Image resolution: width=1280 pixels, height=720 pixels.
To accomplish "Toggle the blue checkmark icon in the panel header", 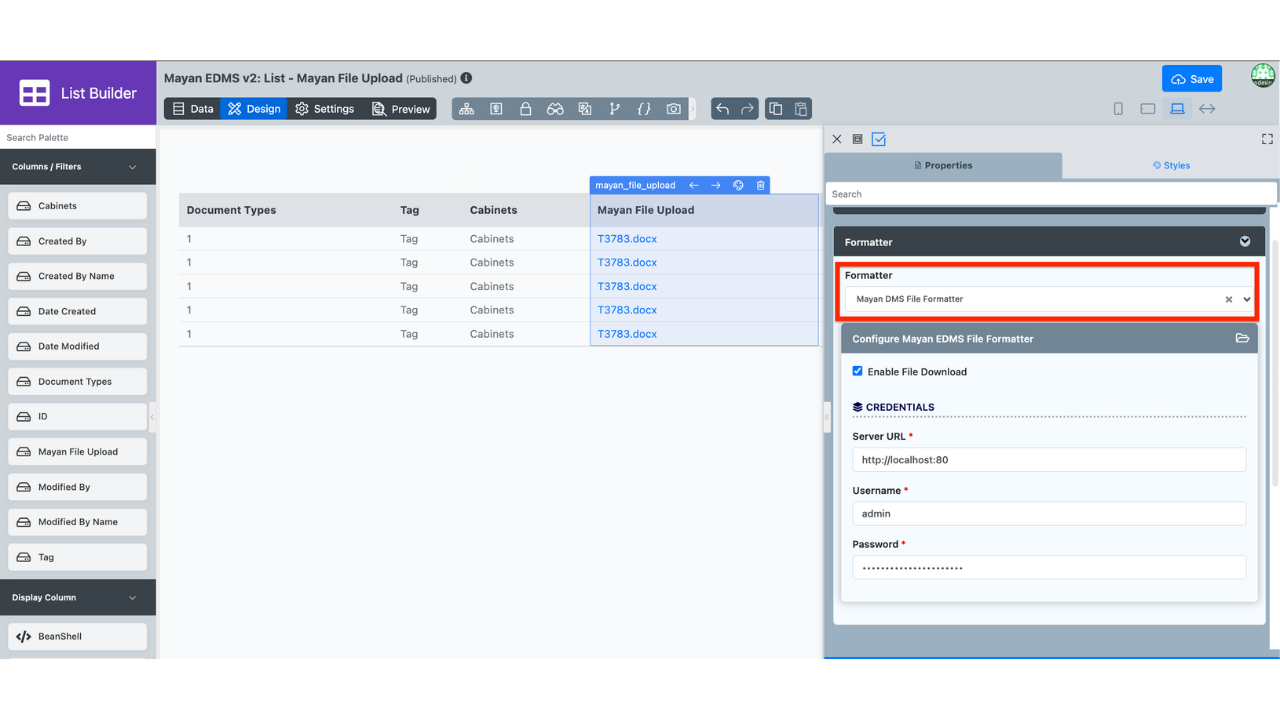I will point(878,140).
